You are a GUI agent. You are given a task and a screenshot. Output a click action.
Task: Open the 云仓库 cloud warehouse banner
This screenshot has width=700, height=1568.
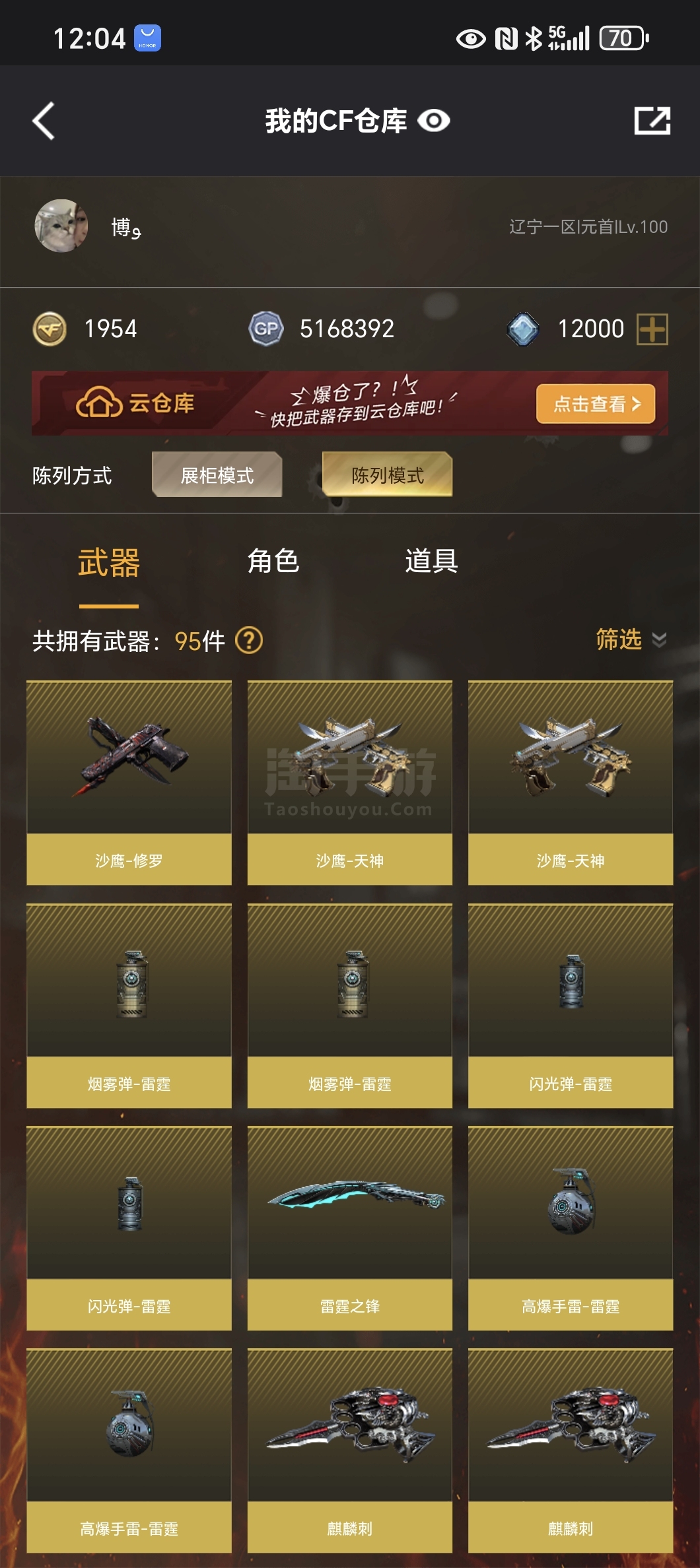(350, 403)
